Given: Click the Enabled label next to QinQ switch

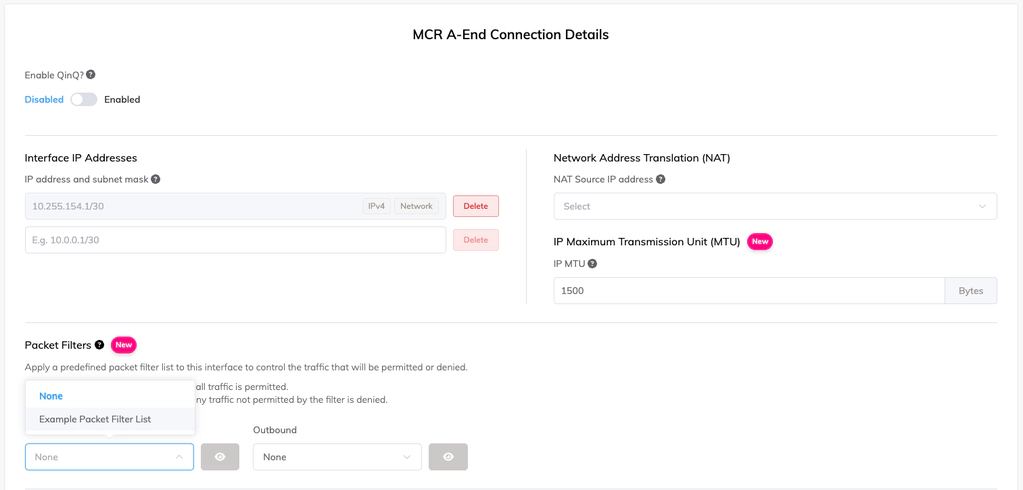Looking at the screenshot, I should click(122, 100).
